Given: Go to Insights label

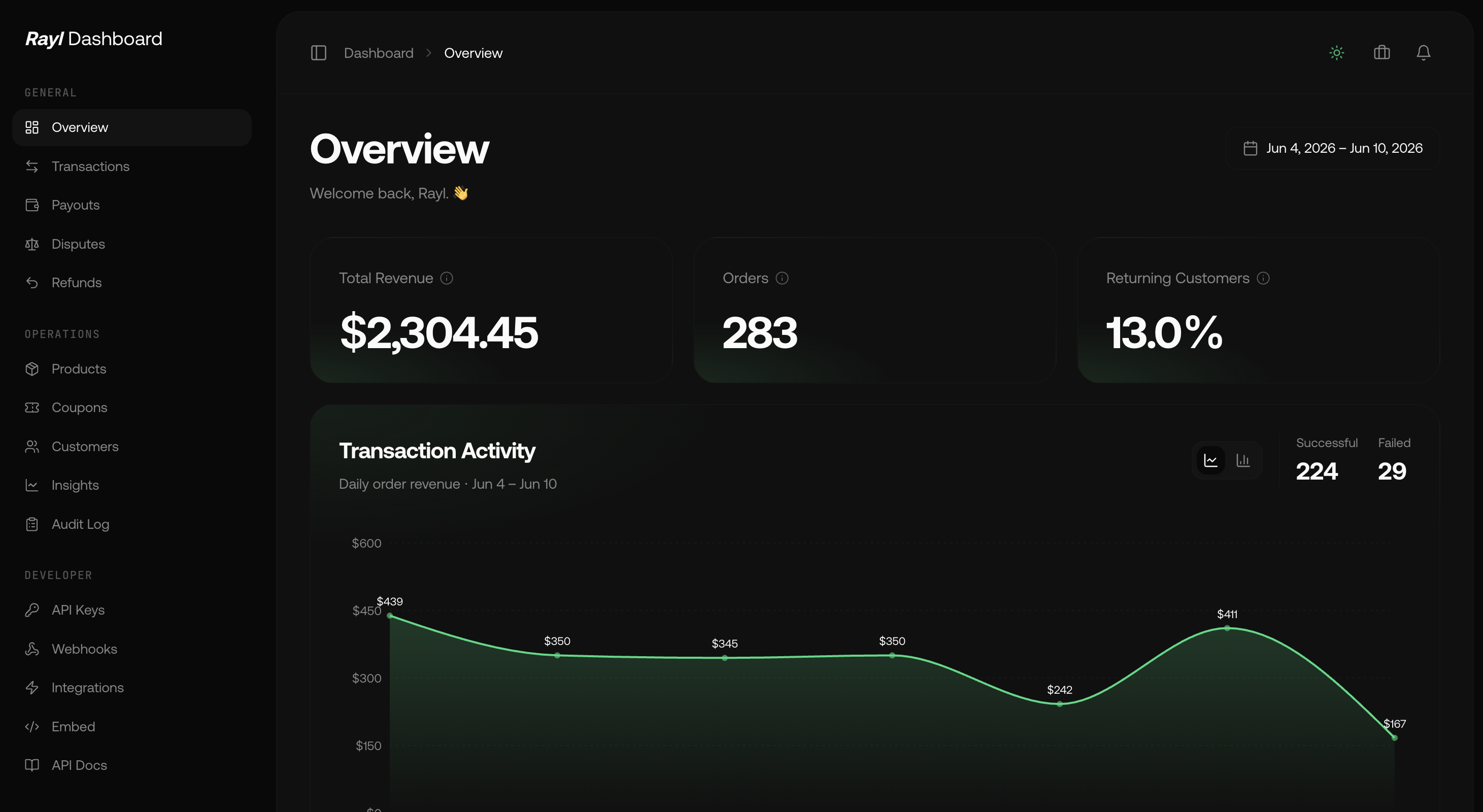Looking at the screenshot, I should click(76, 485).
